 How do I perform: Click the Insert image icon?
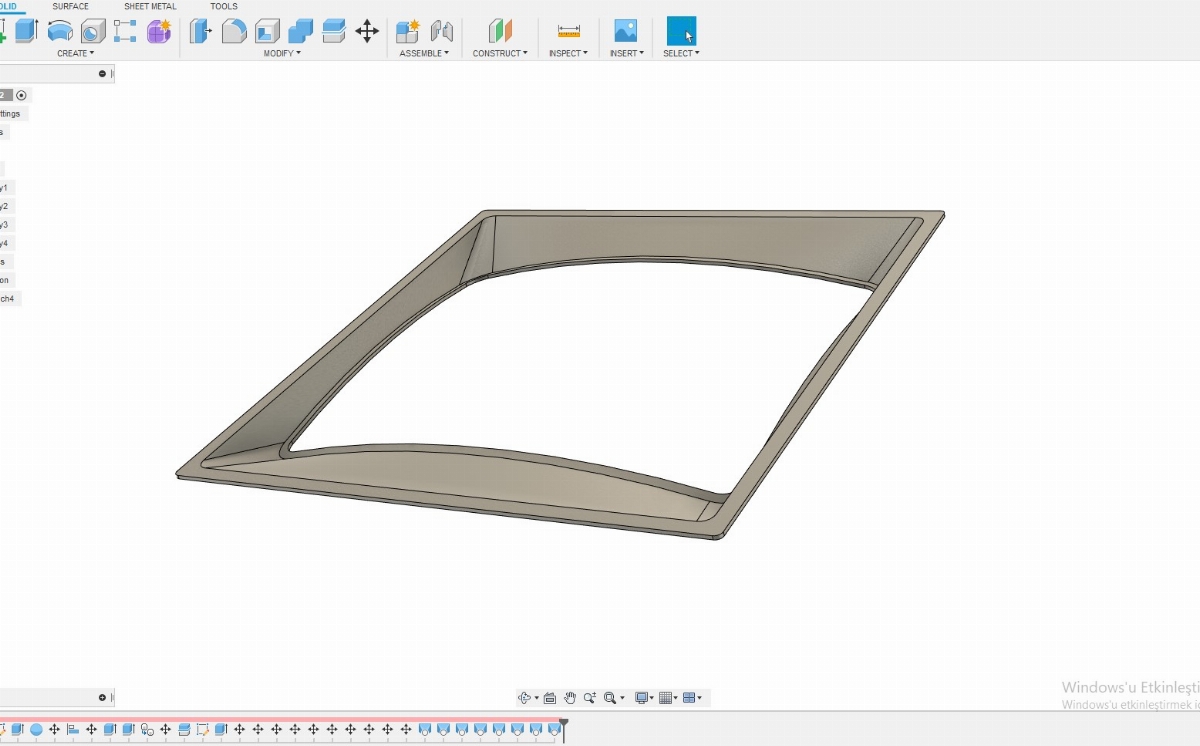[x=626, y=31]
